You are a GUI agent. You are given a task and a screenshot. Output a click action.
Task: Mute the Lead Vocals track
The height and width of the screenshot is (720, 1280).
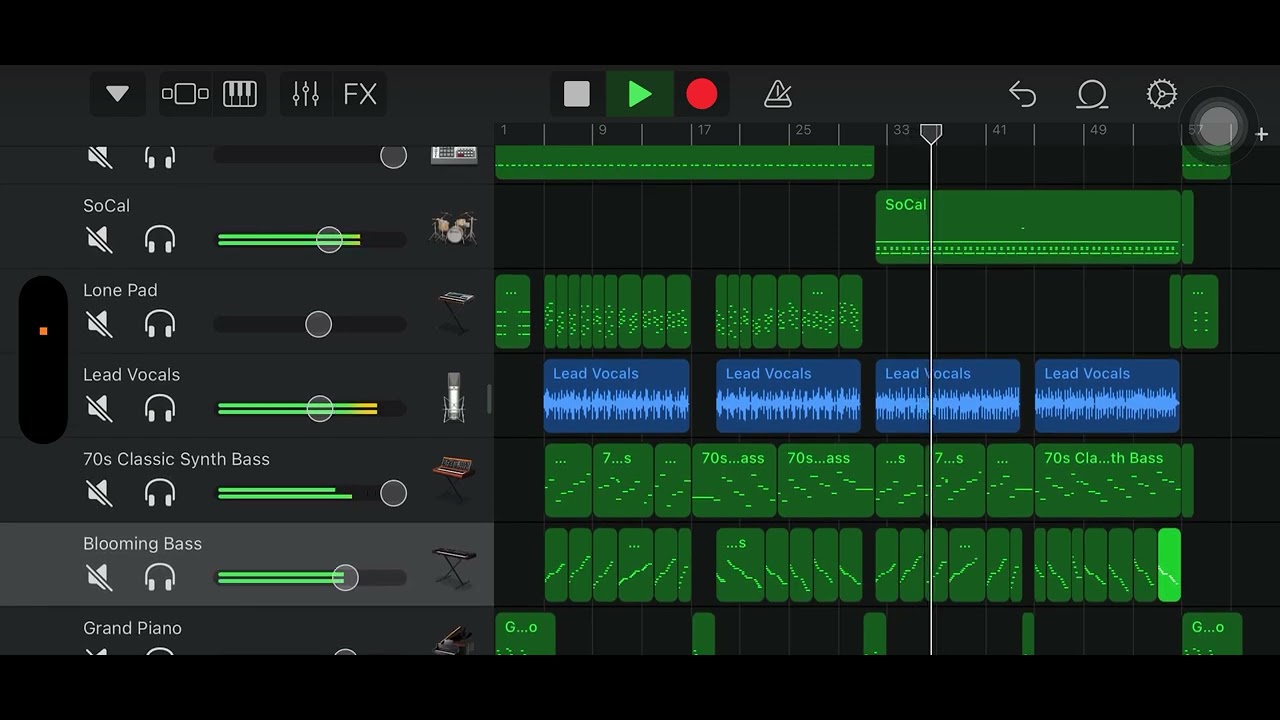click(x=98, y=408)
